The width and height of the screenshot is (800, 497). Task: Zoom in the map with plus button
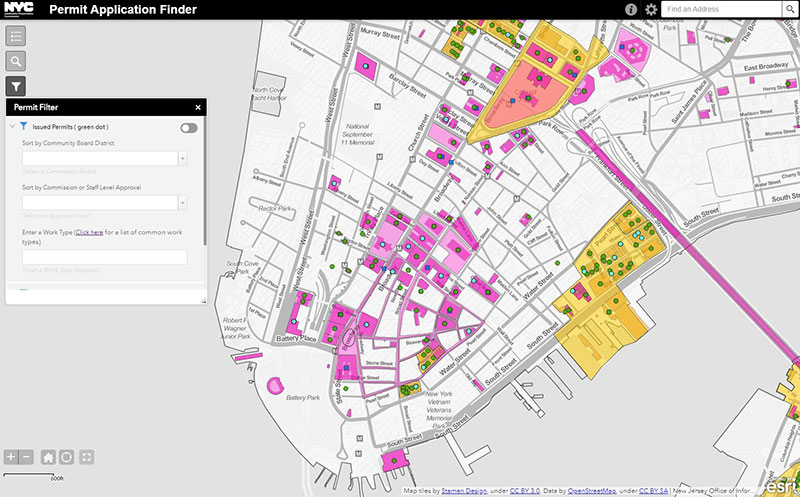pos(11,457)
